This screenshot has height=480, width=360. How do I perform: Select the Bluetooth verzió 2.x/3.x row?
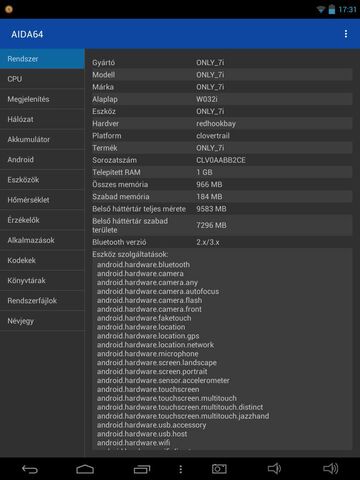[222, 242]
